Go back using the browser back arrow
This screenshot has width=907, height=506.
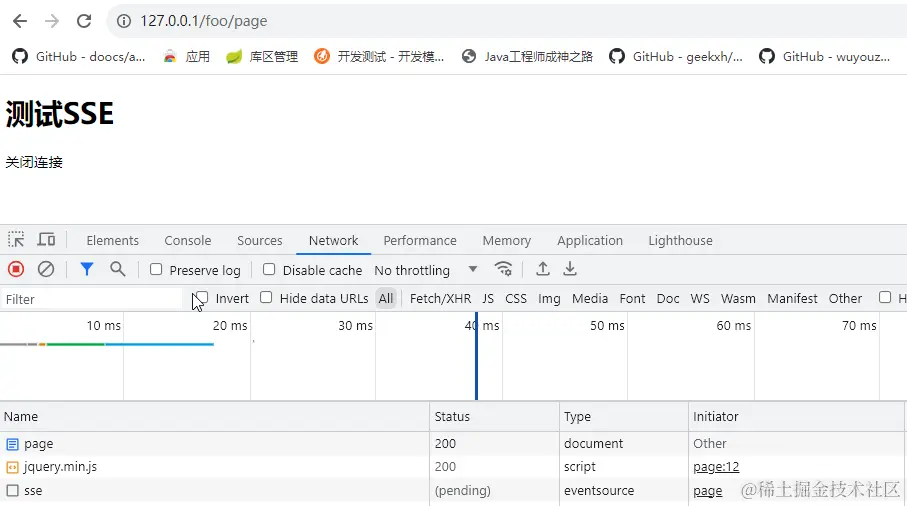click(20, 21)
